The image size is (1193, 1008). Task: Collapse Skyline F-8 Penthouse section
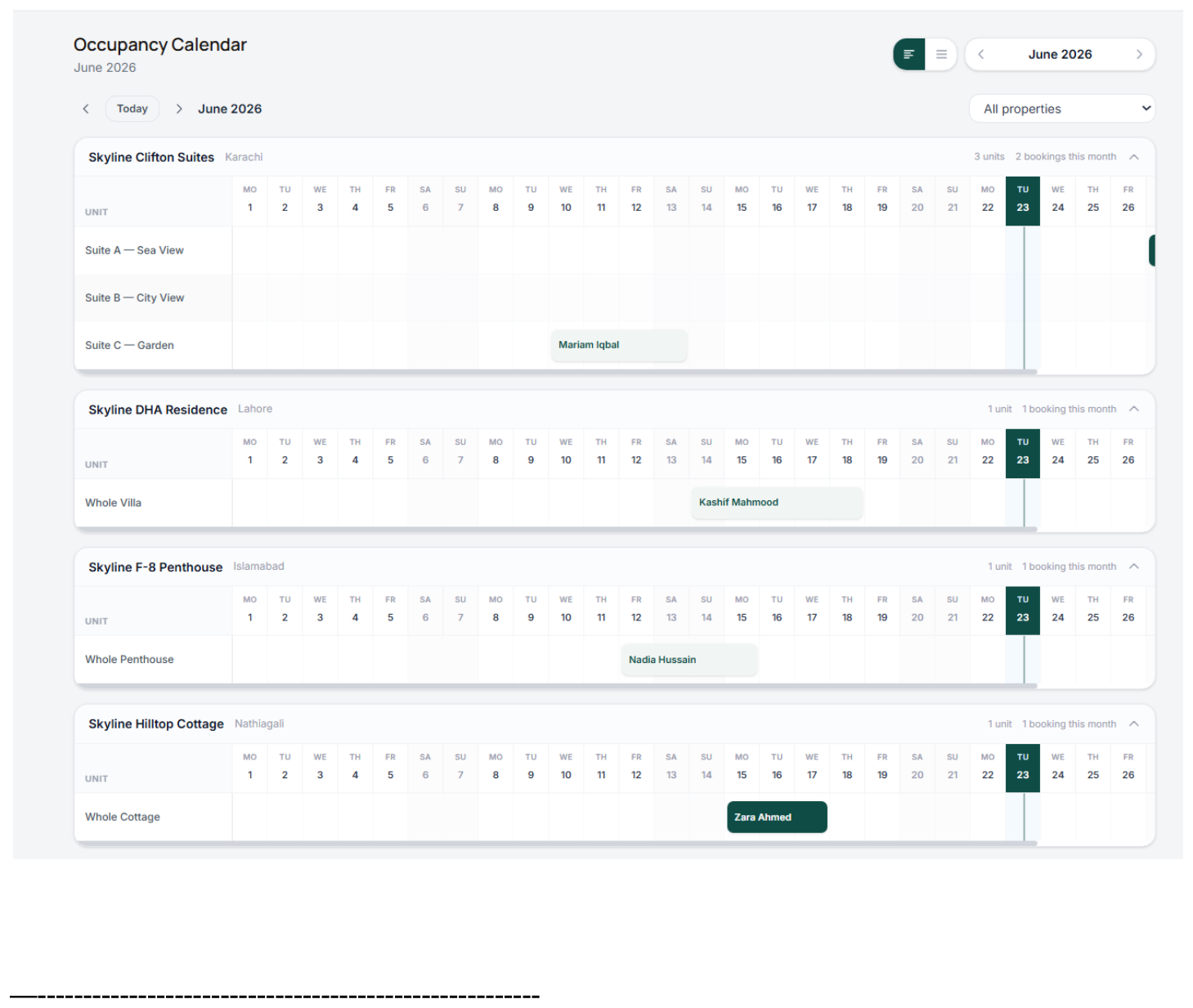tap(1134, 567)
